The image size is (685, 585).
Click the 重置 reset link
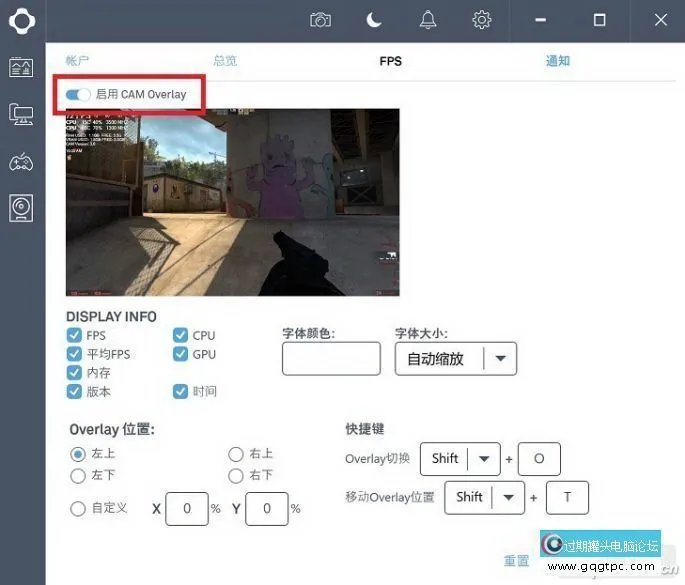516,561
